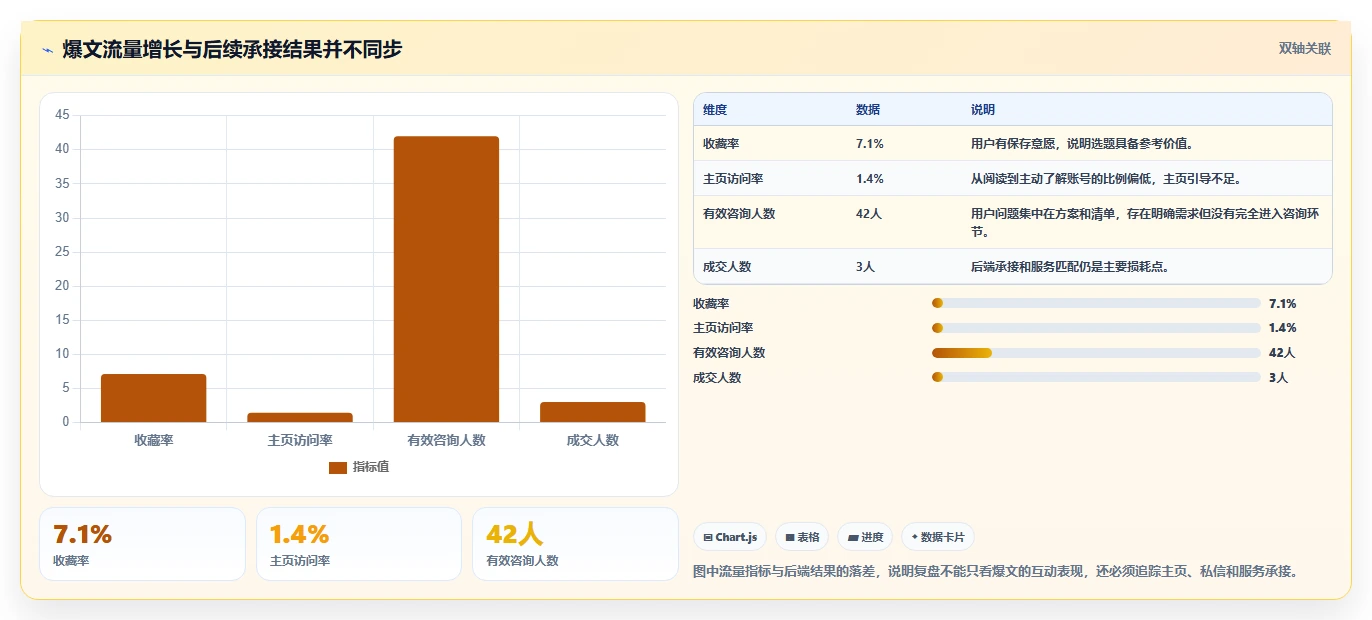This screenshot has width=1372, height=620.
Task: Open the 42人 有效咨询人数 data card
Action: 575,544
